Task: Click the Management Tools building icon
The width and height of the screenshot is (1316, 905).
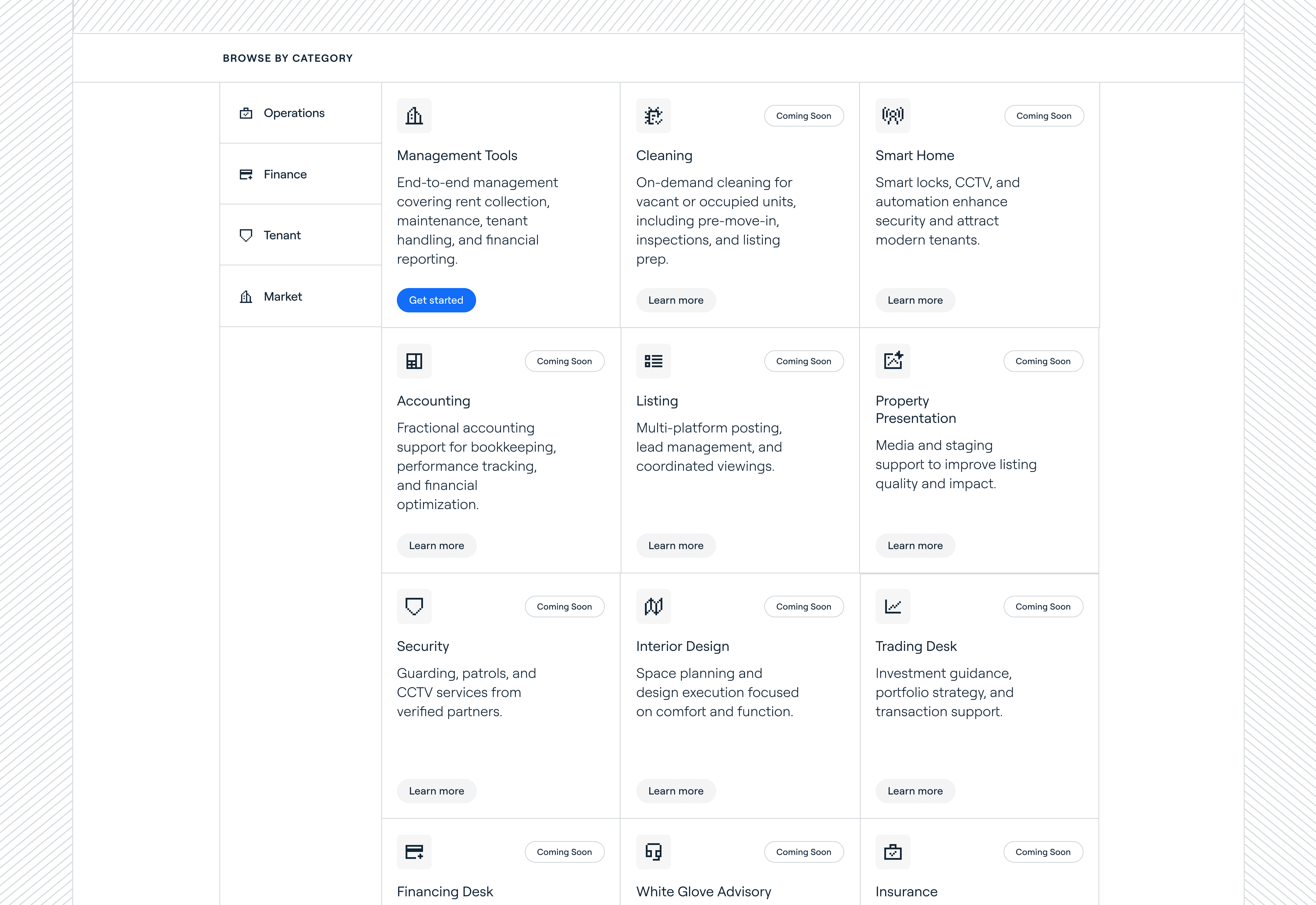Action: click(414, 116)
